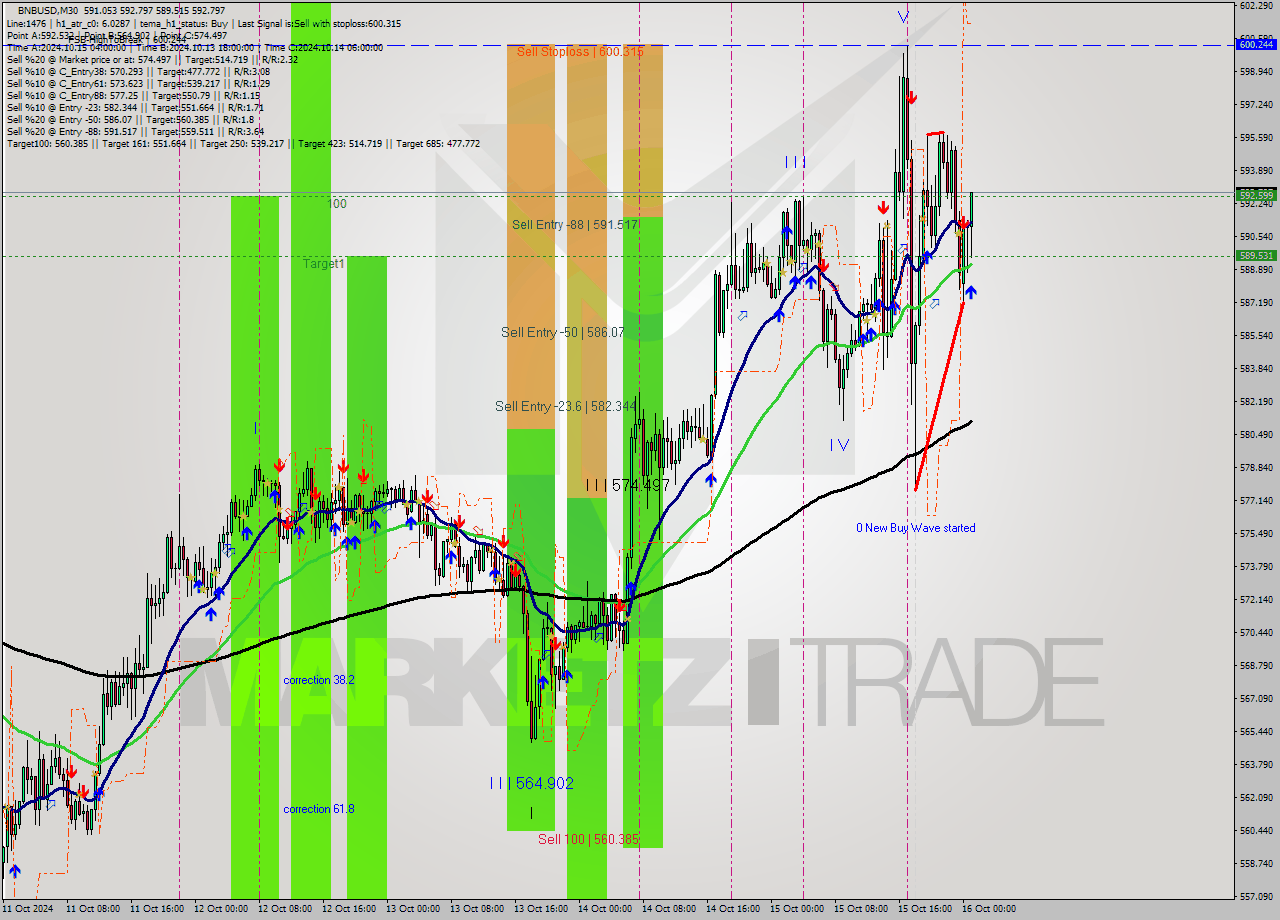Click the 560.440 price axis label
1280x920 pixels.
[1256, 831]
